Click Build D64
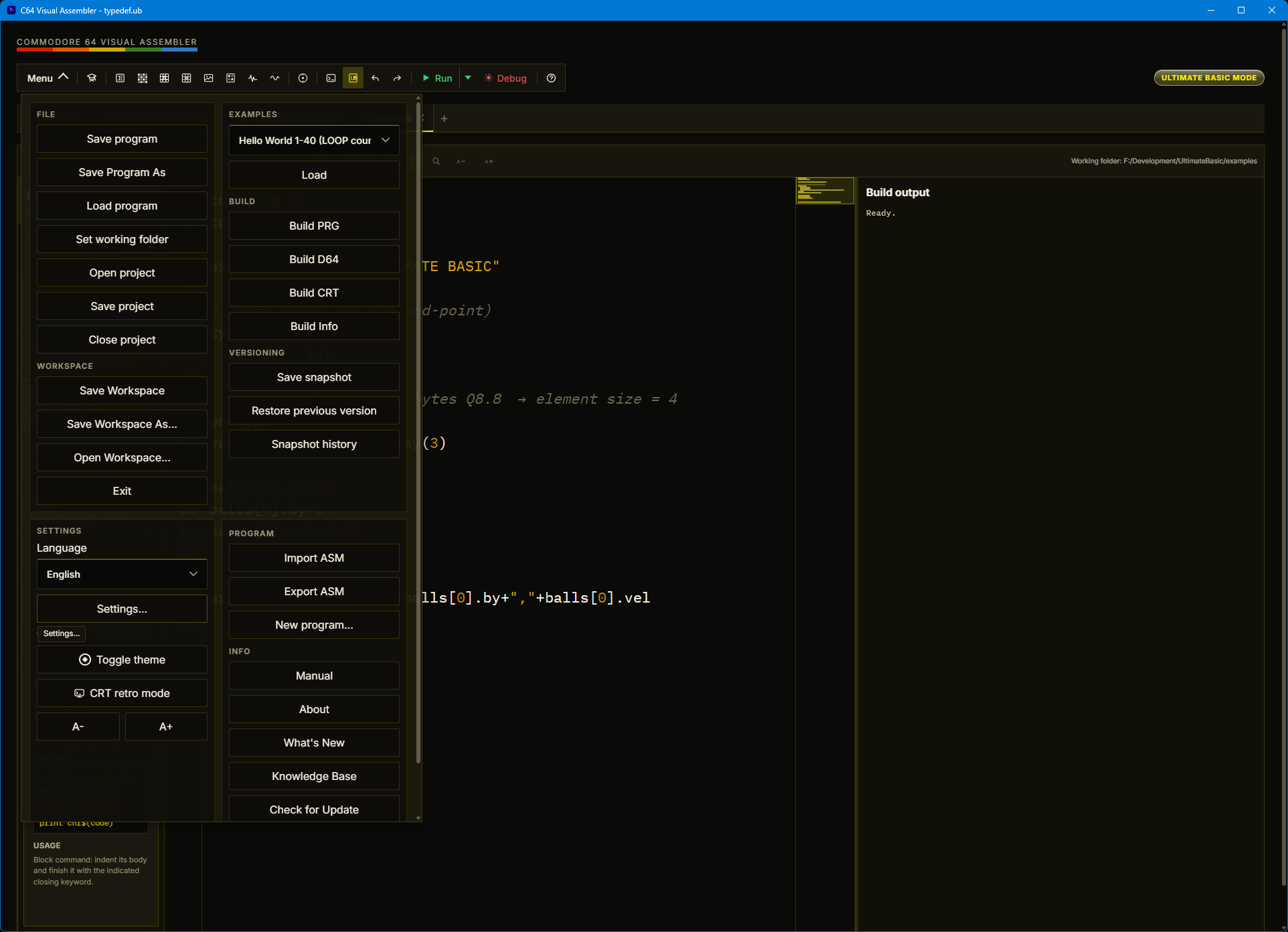Screen dimensions: 1288x932 tap(314, 260)
